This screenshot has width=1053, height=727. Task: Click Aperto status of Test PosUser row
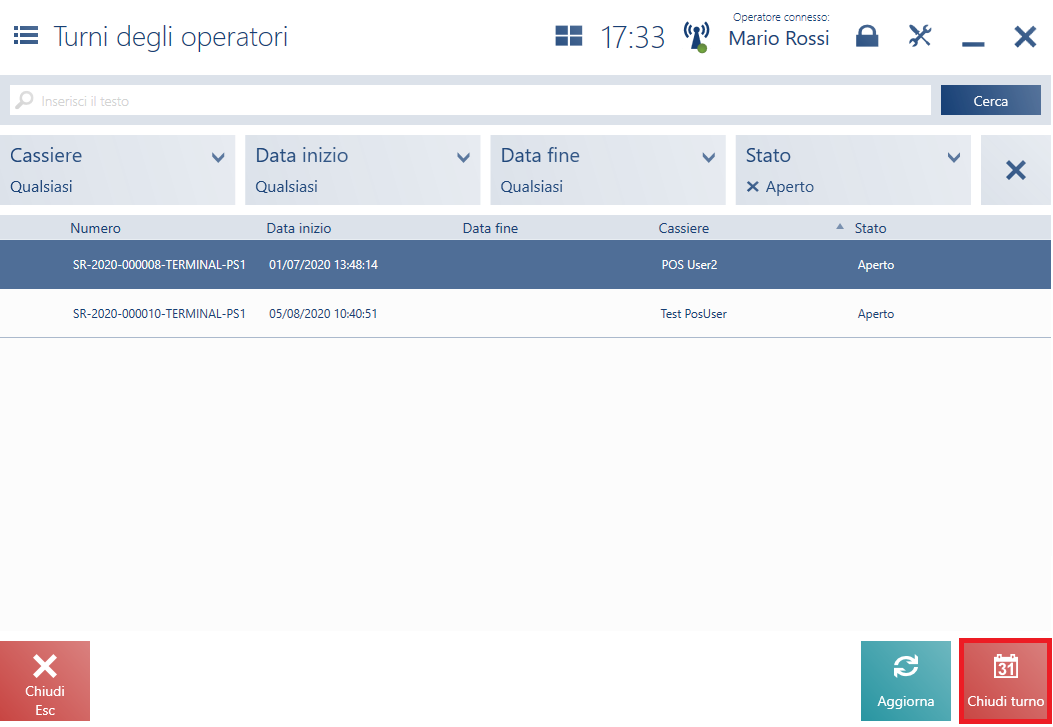[x=876, y=313]
